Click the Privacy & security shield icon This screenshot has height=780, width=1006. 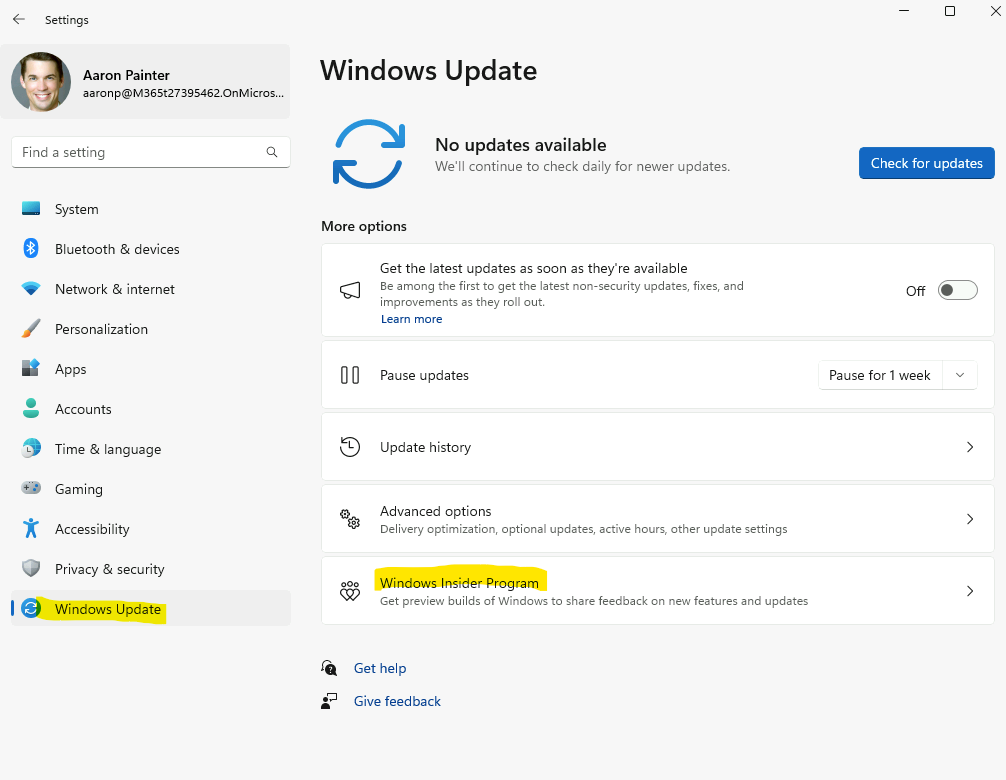31,568
